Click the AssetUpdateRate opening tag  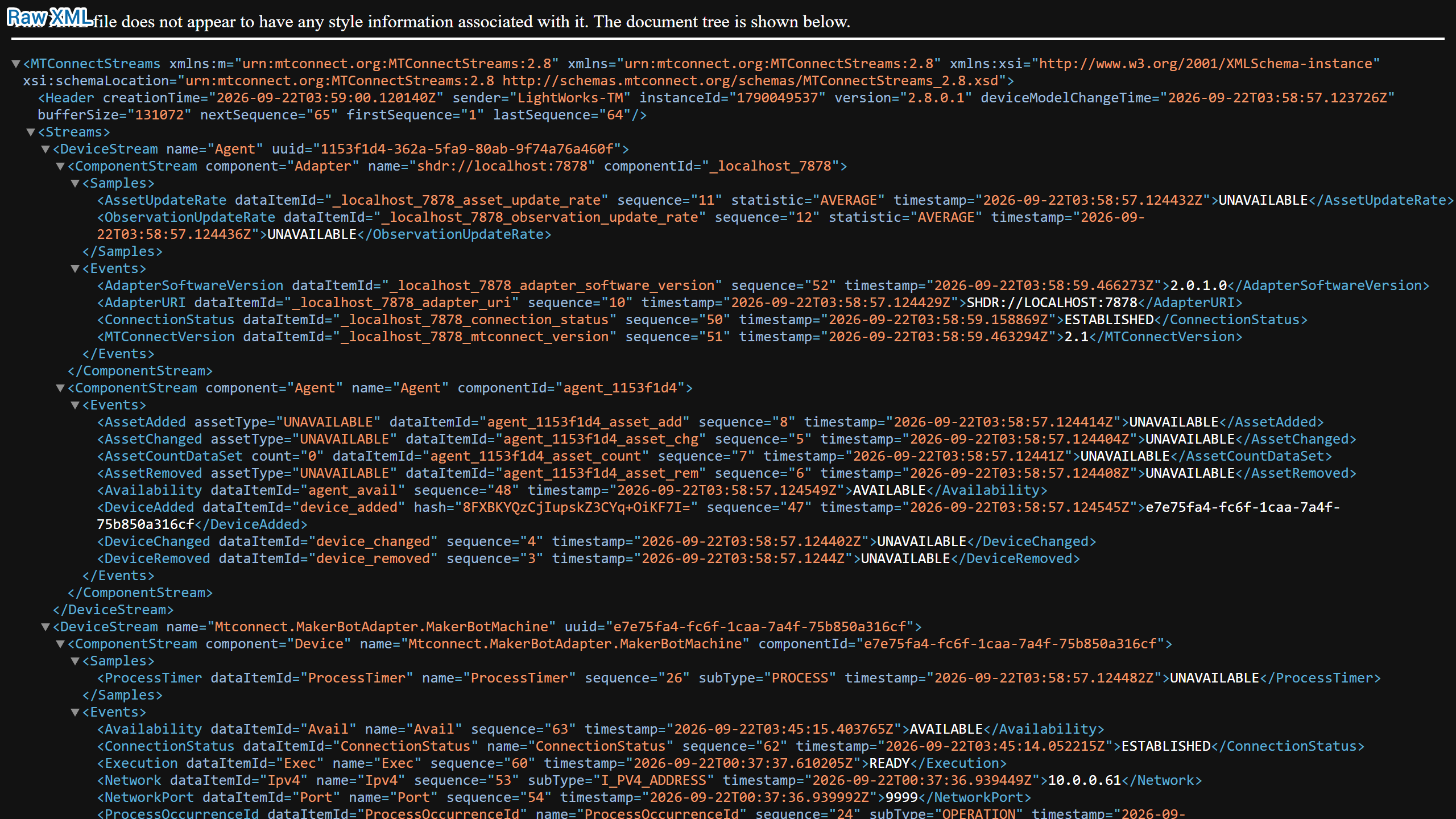coord(162,200)
